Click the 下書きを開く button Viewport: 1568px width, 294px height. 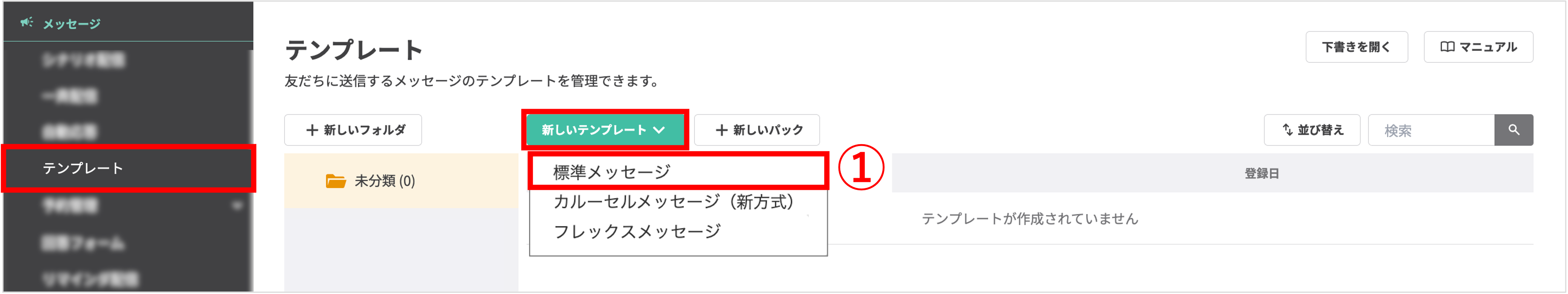[1356, 47]
